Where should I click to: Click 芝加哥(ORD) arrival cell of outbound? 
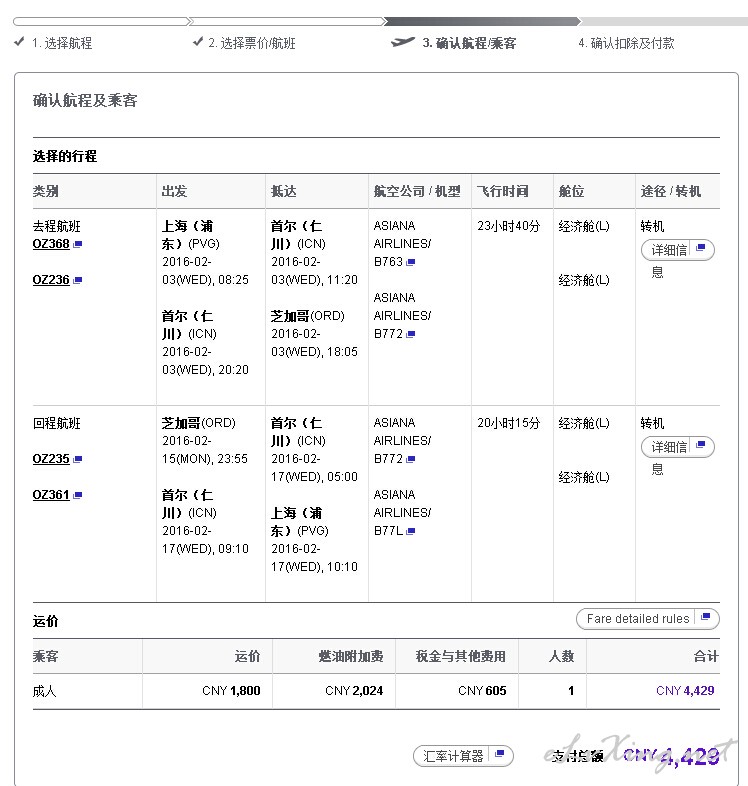click(307, 316)
